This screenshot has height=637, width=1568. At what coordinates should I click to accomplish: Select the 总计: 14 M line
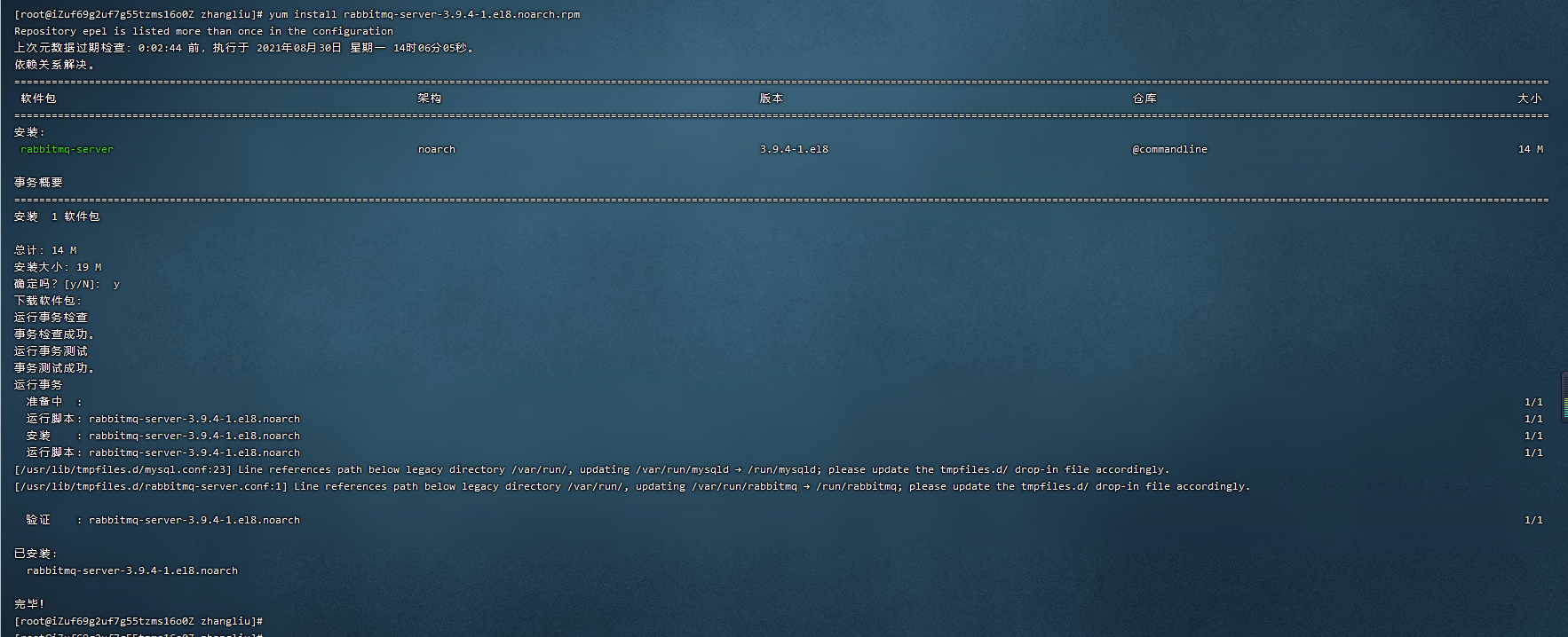(45, 250)
